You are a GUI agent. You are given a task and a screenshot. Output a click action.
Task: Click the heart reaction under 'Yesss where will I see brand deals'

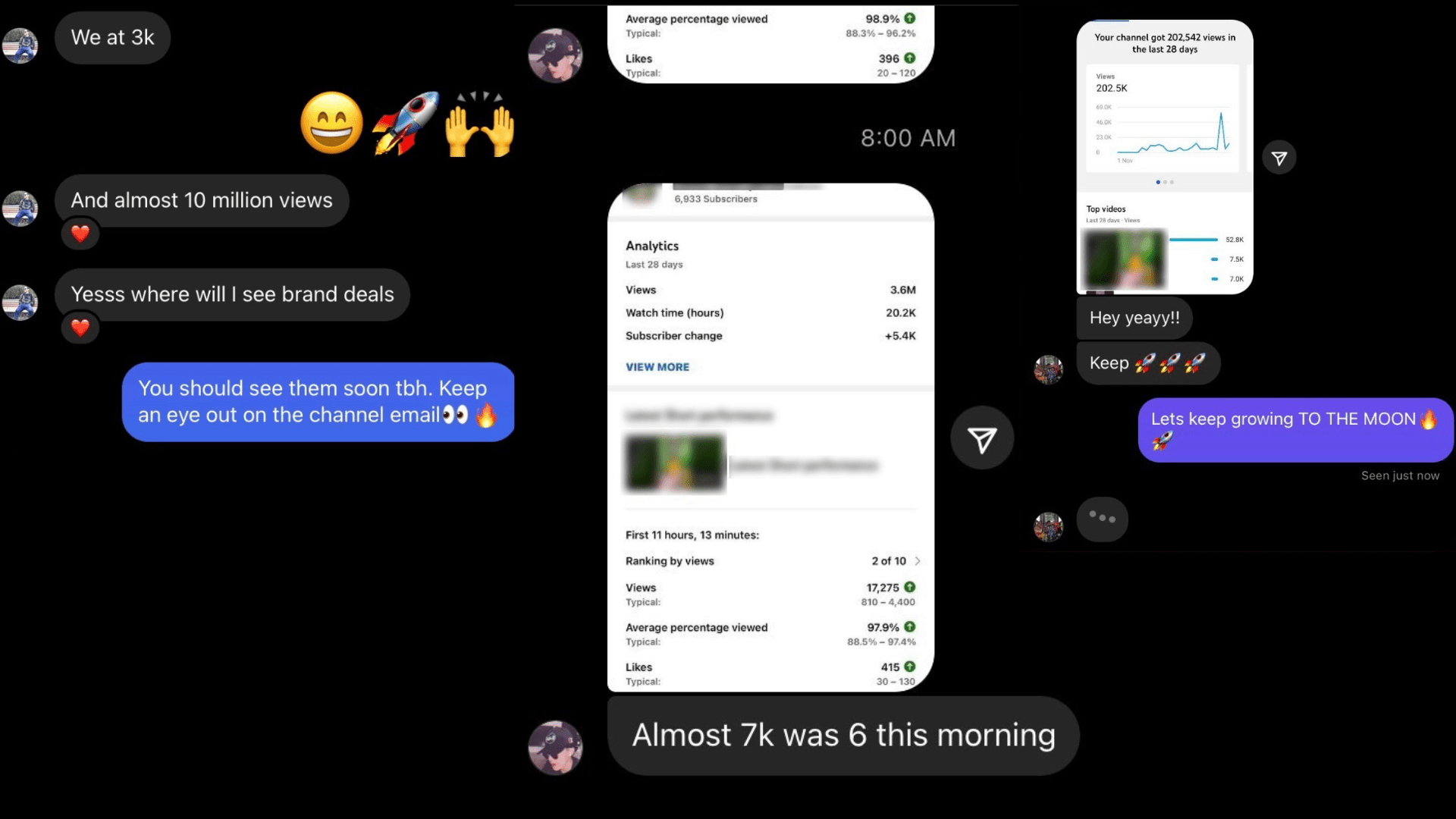point(80,328)
